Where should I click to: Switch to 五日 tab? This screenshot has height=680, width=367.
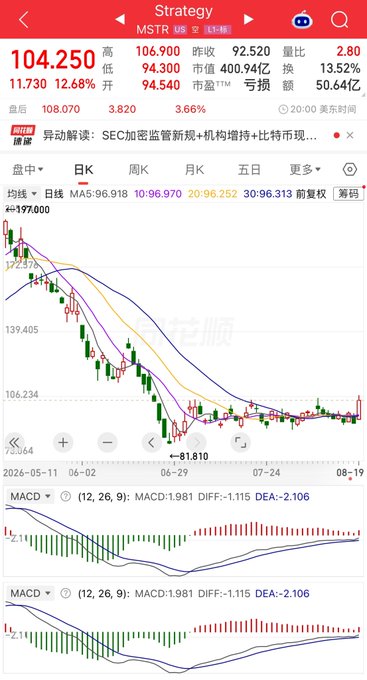(x=249, y=170)
